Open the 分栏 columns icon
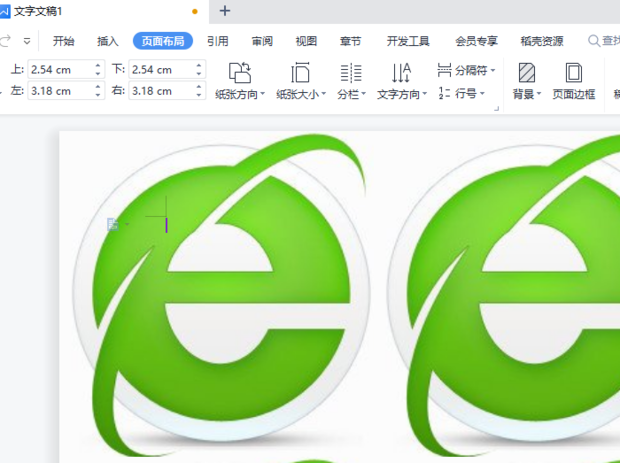620x463 pixels. 351,73
